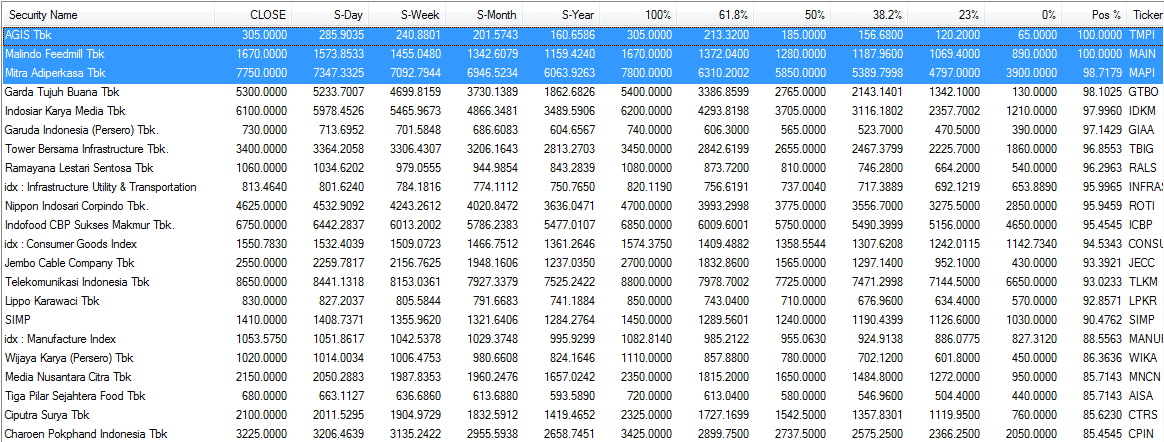Sort by the S-Month column header

(484, 15)
